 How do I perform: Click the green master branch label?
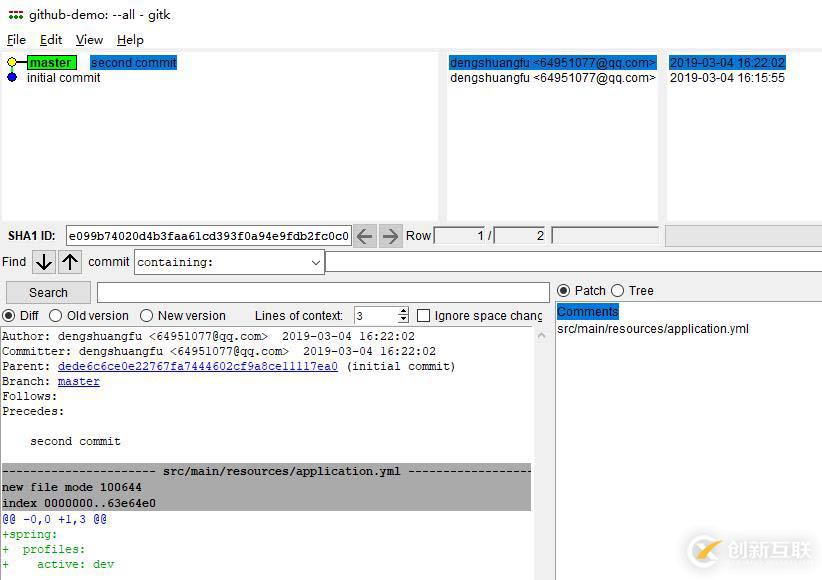52,62
